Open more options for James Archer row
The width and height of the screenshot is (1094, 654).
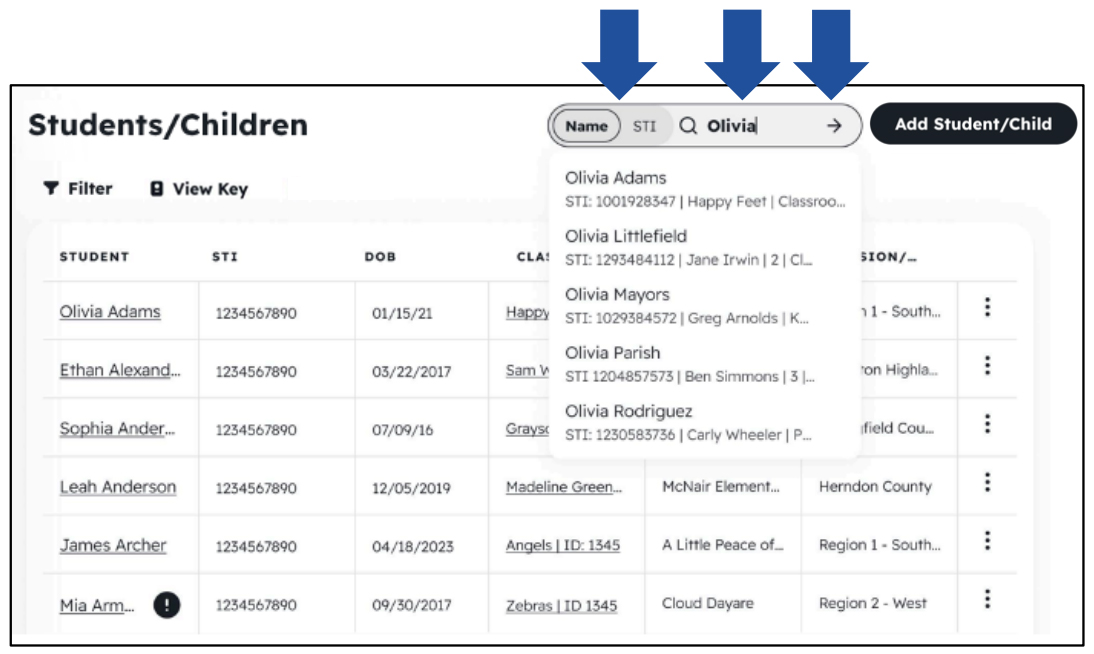click(987, 540)
